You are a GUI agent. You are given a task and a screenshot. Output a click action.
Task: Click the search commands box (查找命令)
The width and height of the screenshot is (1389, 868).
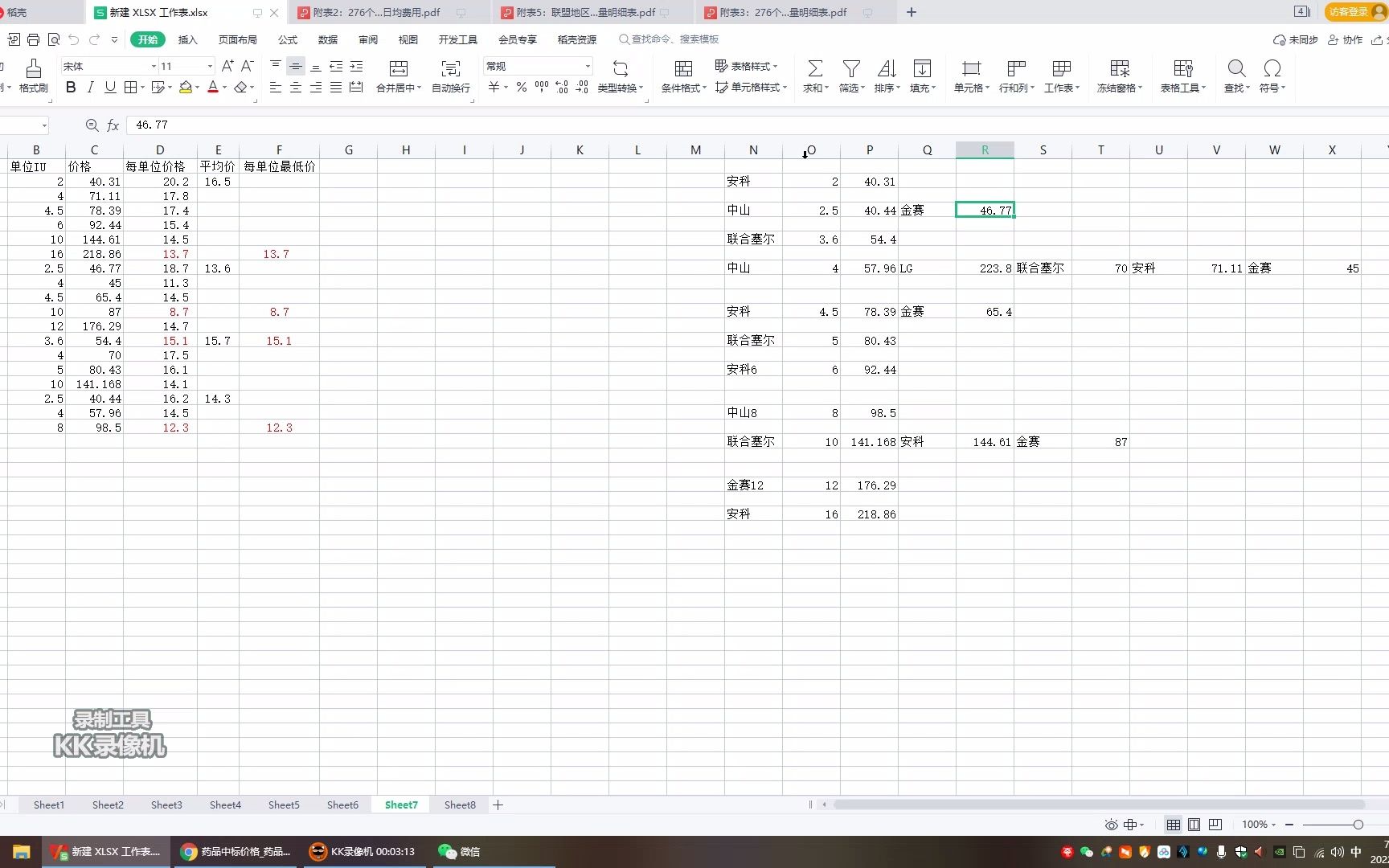click(669, 39)
